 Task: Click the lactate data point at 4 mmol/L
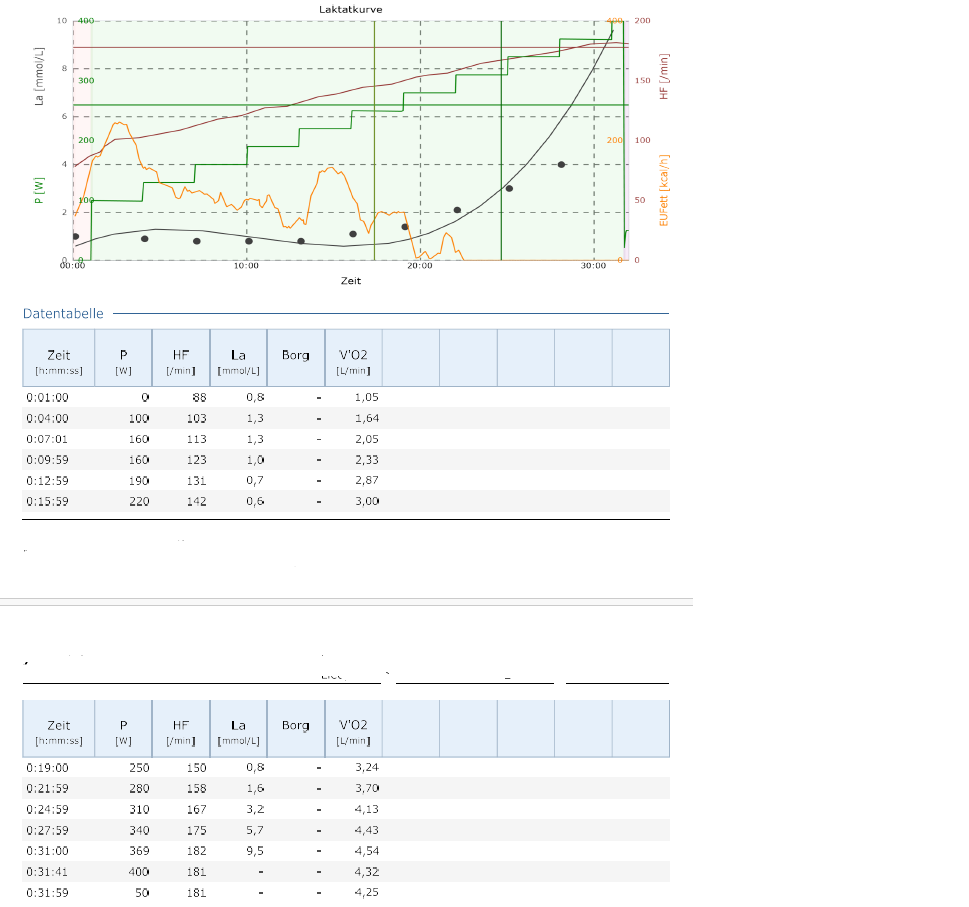[561, 164]
